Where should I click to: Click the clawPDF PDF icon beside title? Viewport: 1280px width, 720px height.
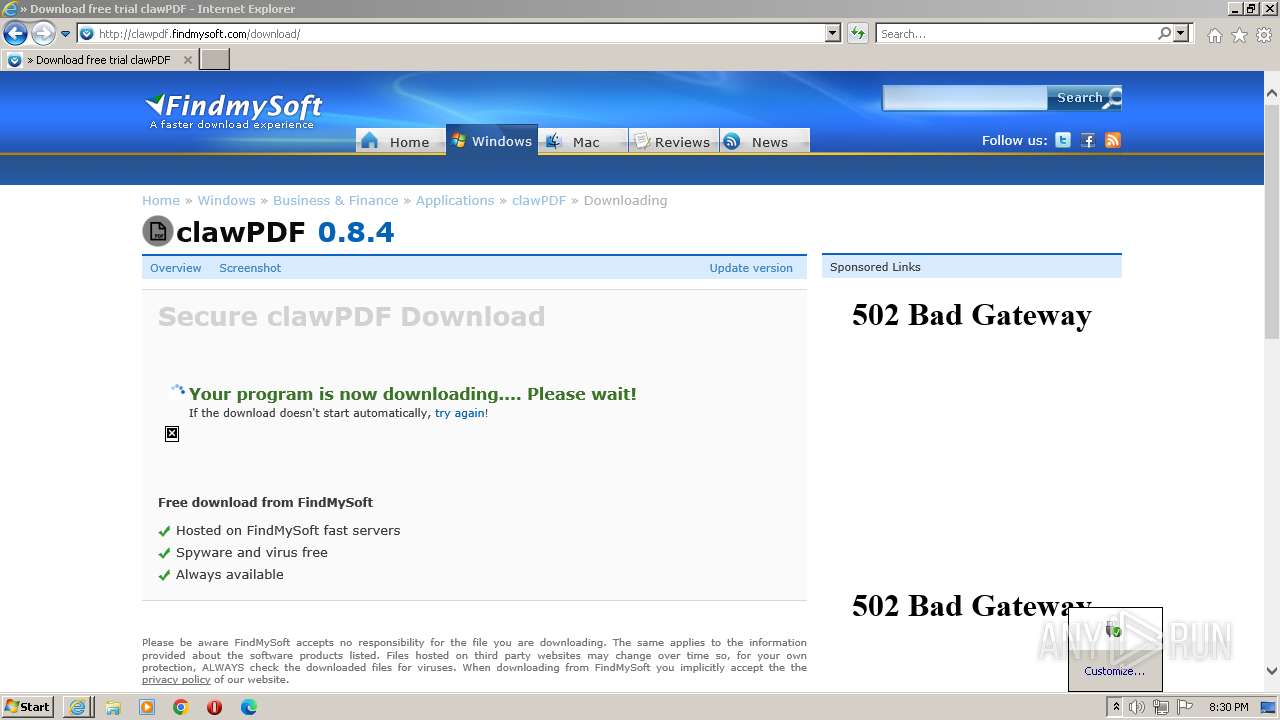[x=158, y=231]
